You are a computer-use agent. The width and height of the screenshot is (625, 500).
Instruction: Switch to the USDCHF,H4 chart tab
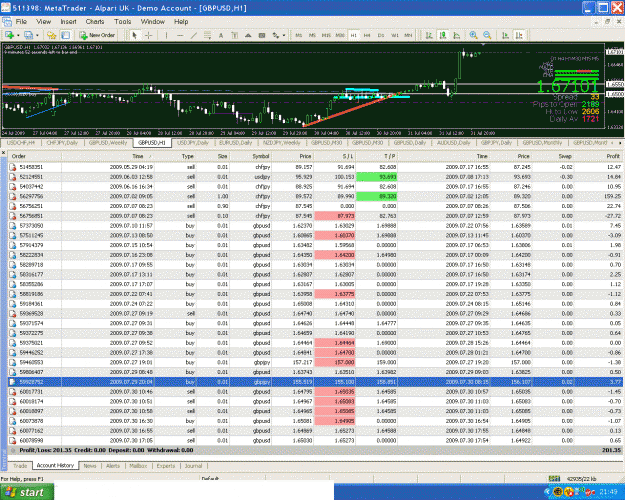point(21,142)
